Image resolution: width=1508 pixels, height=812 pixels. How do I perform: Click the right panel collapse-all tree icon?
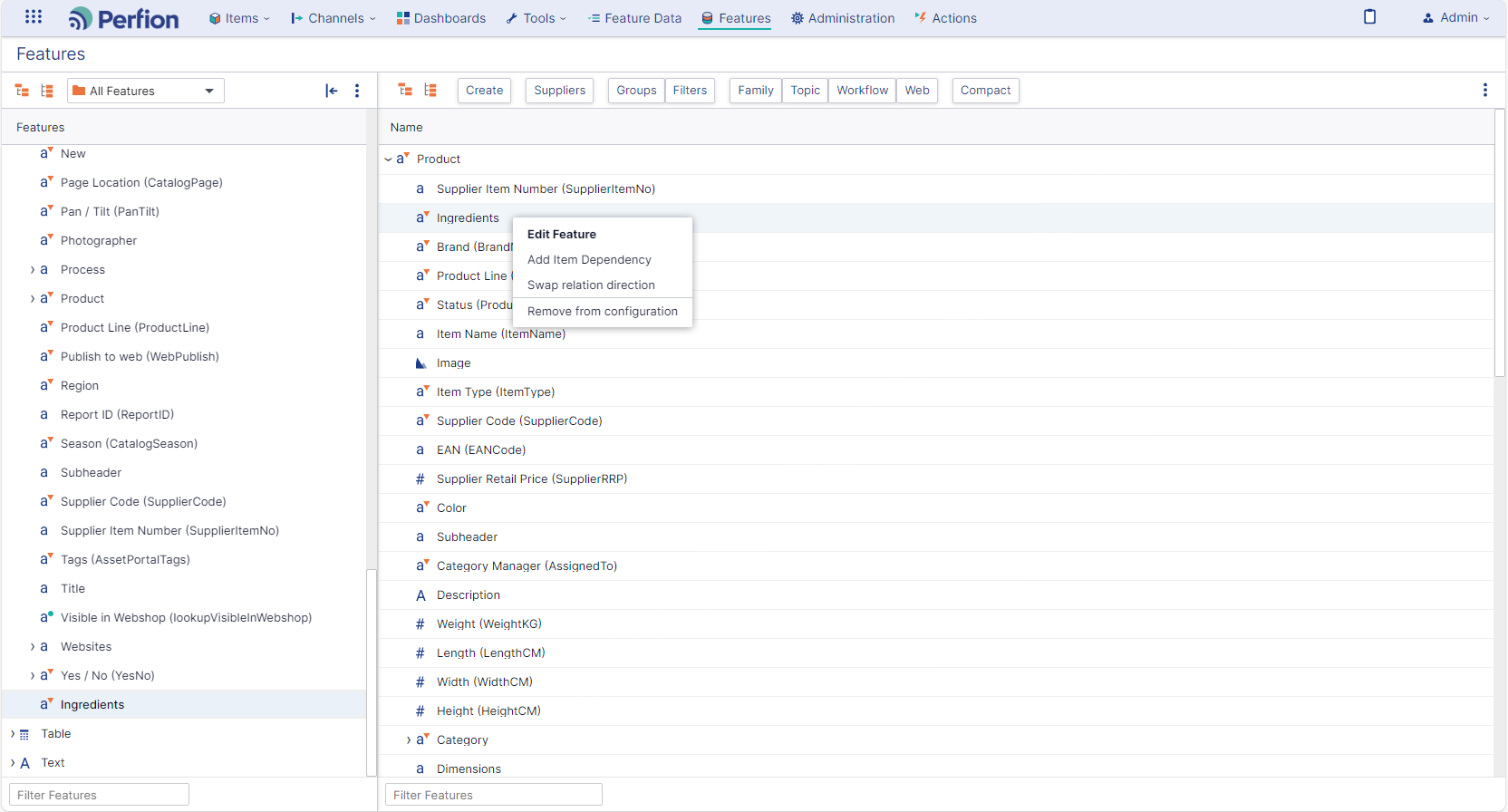[430, 90]
